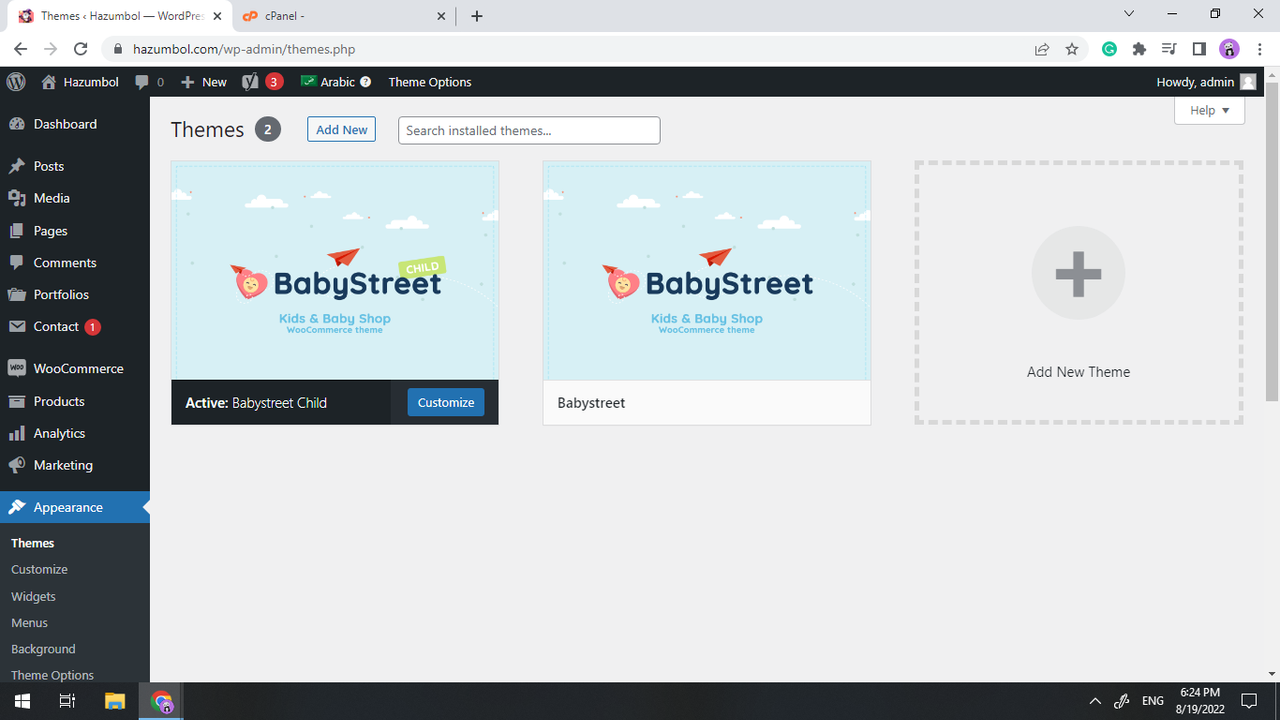This screenshot has width=1280, height=720.
Task: View site information padlock icon
Action: point(119,48)
